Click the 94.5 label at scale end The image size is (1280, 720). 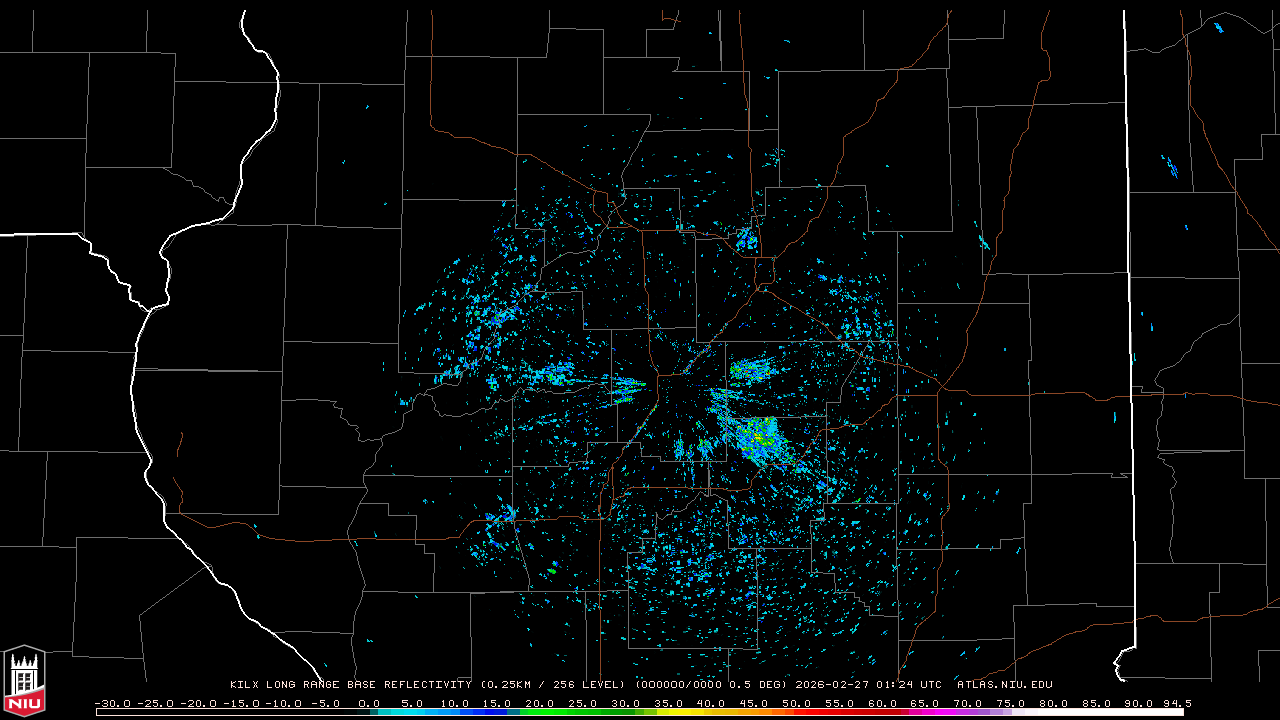tap(1176, 703)
